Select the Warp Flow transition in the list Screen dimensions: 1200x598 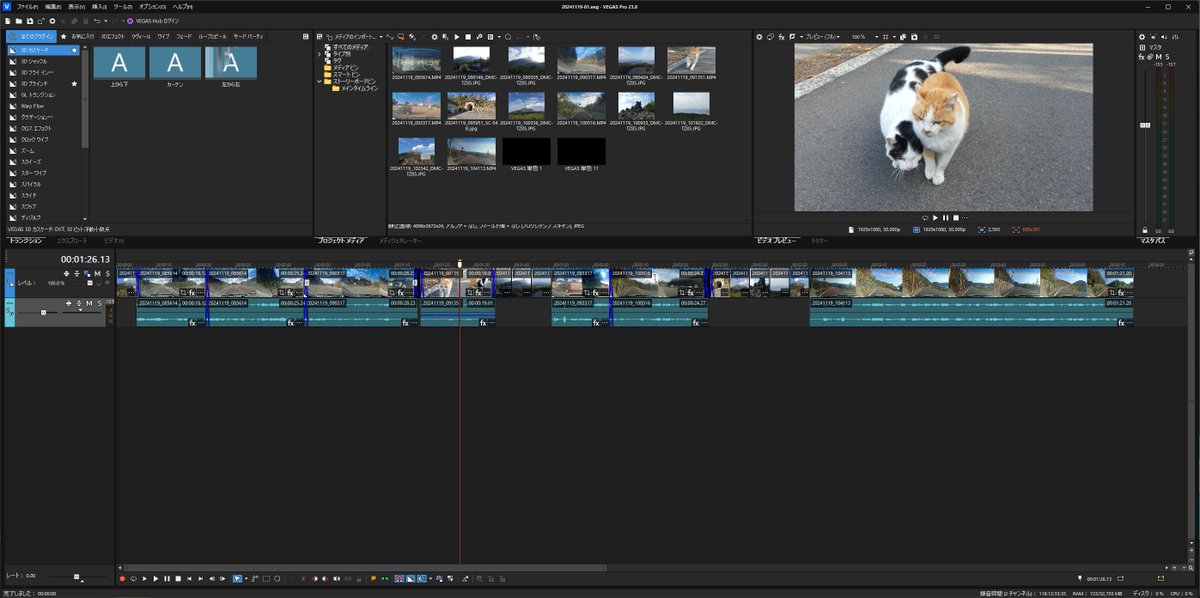click(x=34, y=105)
